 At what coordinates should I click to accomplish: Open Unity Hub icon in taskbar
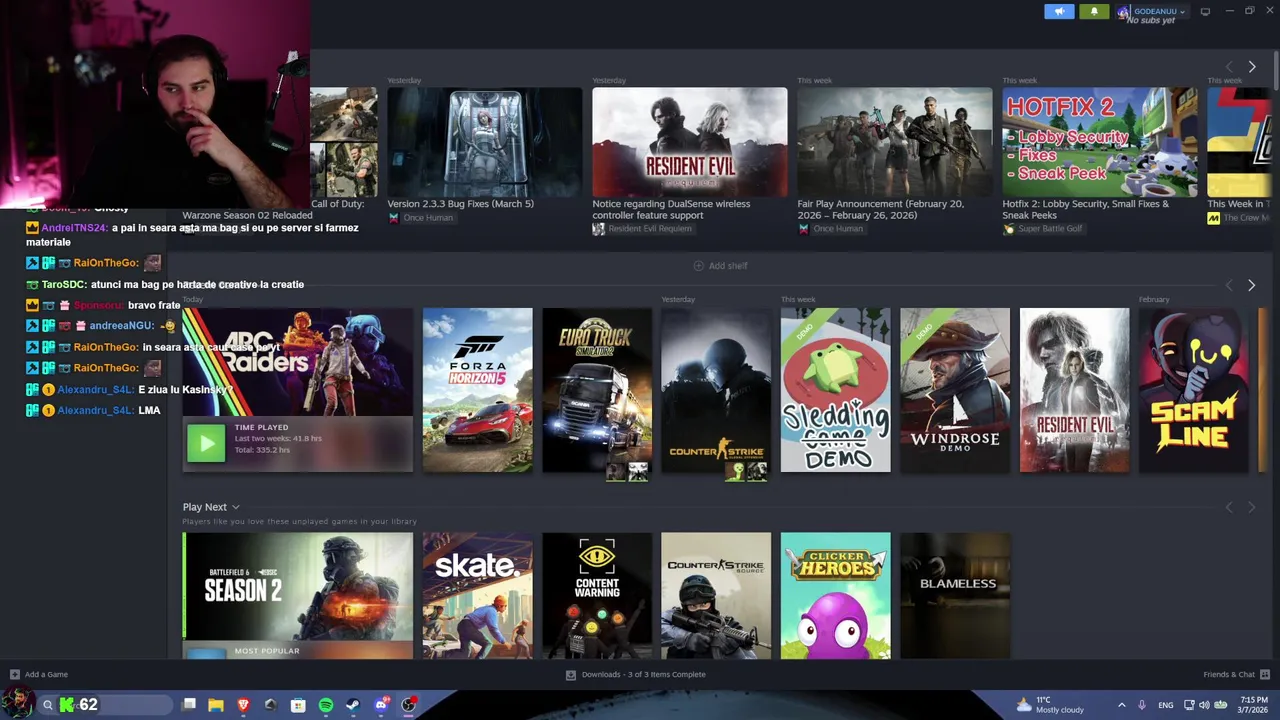pos(270,705)
